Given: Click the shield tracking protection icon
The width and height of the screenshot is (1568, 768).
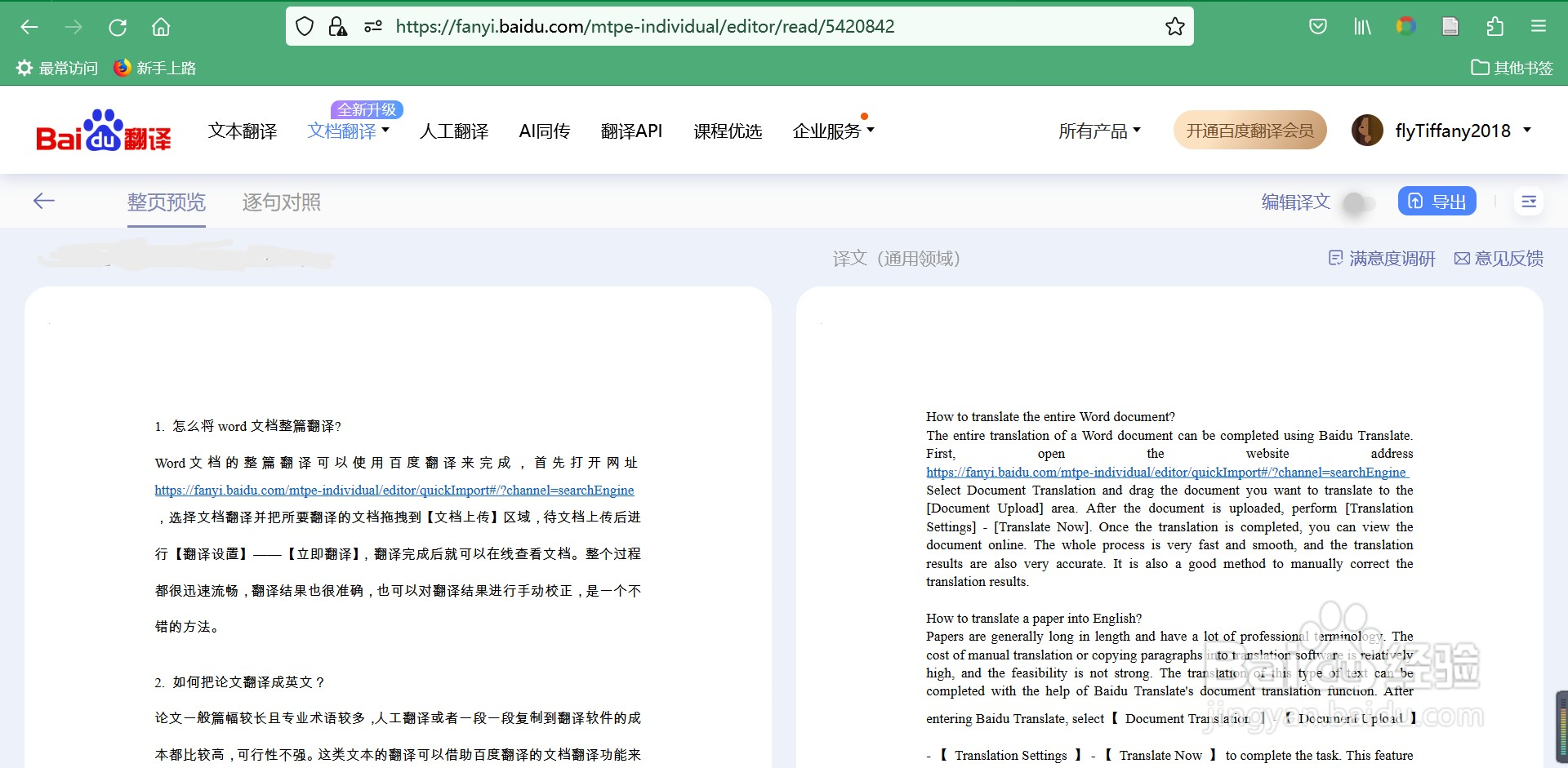Looking at the screenshot, I should coord(305,27).
